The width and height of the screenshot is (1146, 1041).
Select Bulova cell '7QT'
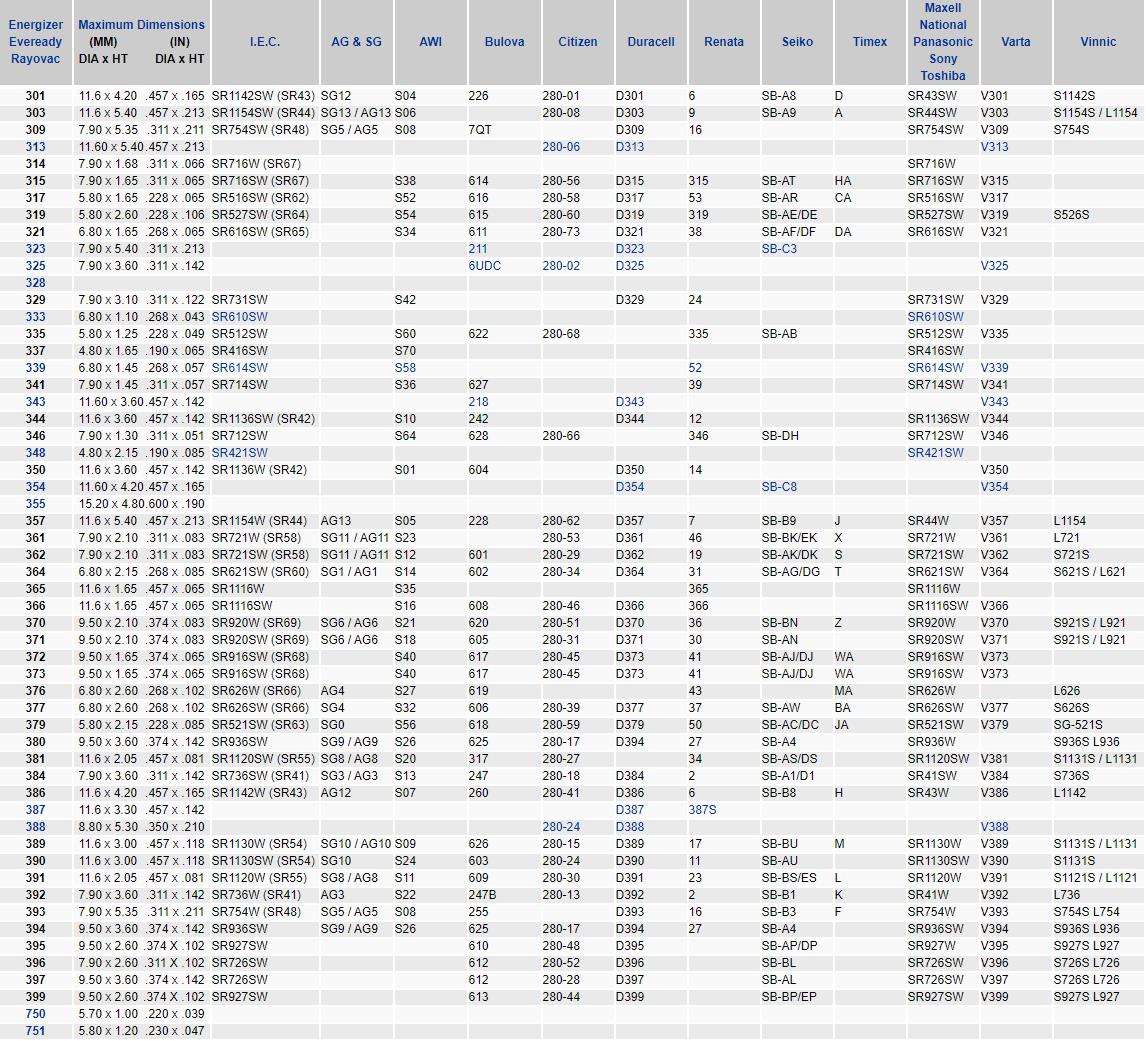[x=479, y=130]
